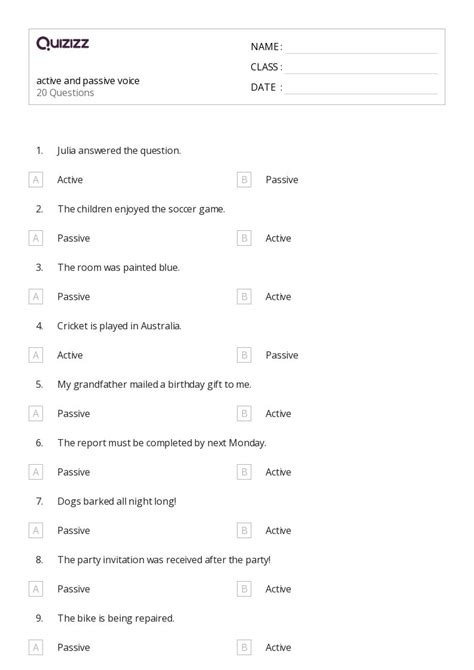Click question 6 text about the report

162,443
